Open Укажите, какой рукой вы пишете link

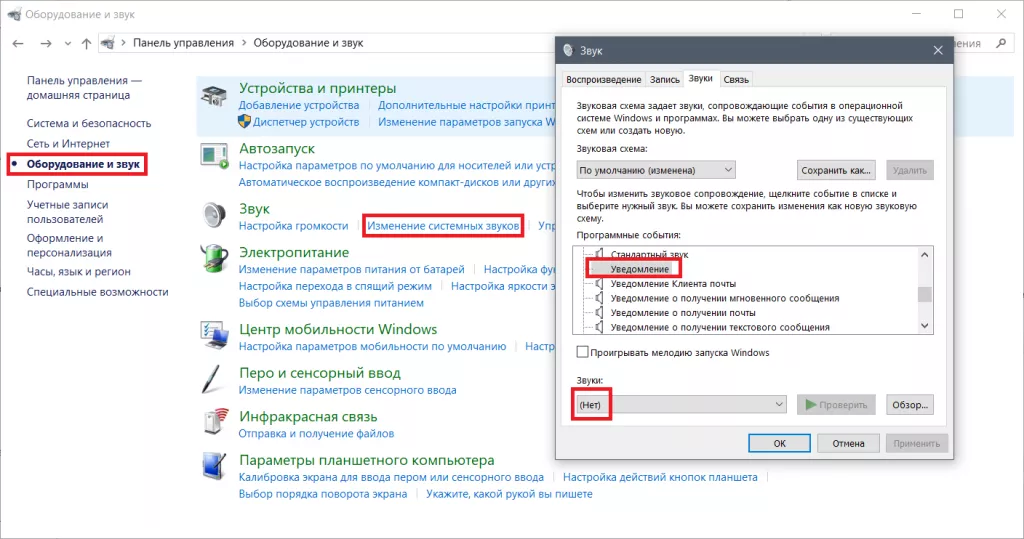point(509,494)
